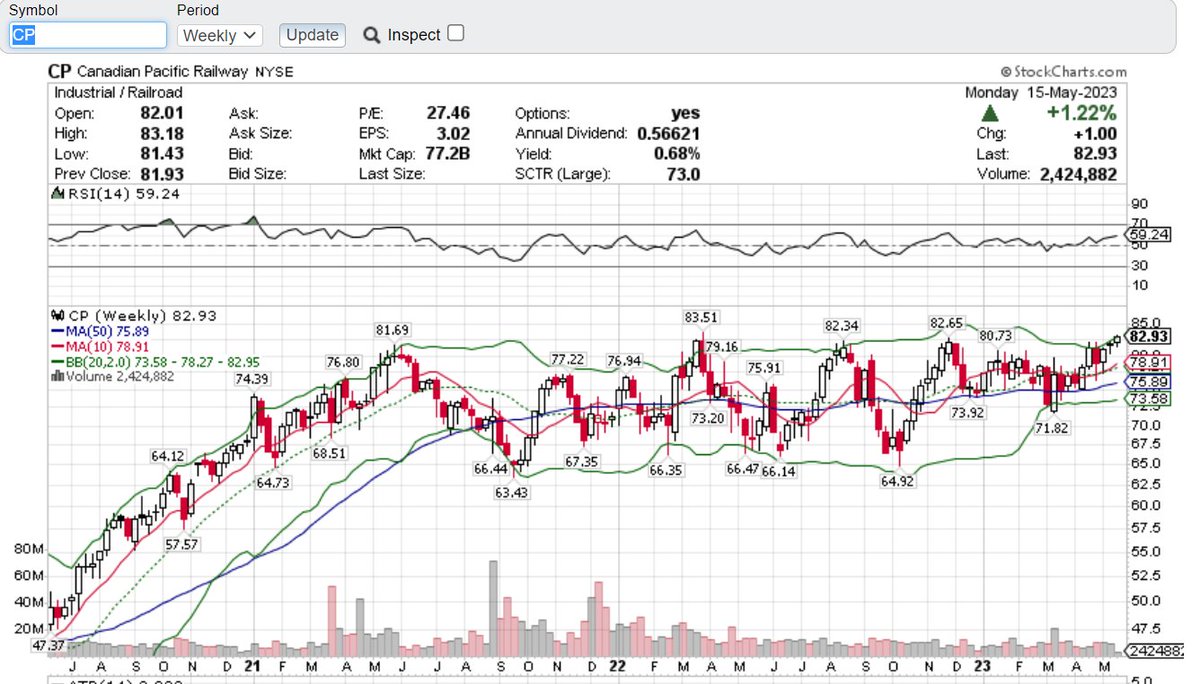Click the green up-arrow price change icon

989,113
